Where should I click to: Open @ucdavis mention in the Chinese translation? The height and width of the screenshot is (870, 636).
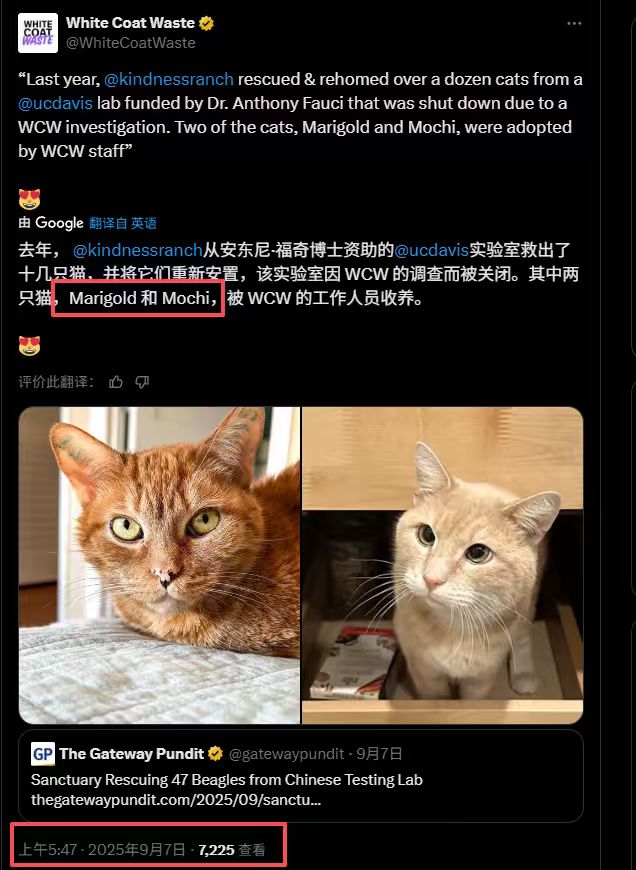click(x=431, y=250)
